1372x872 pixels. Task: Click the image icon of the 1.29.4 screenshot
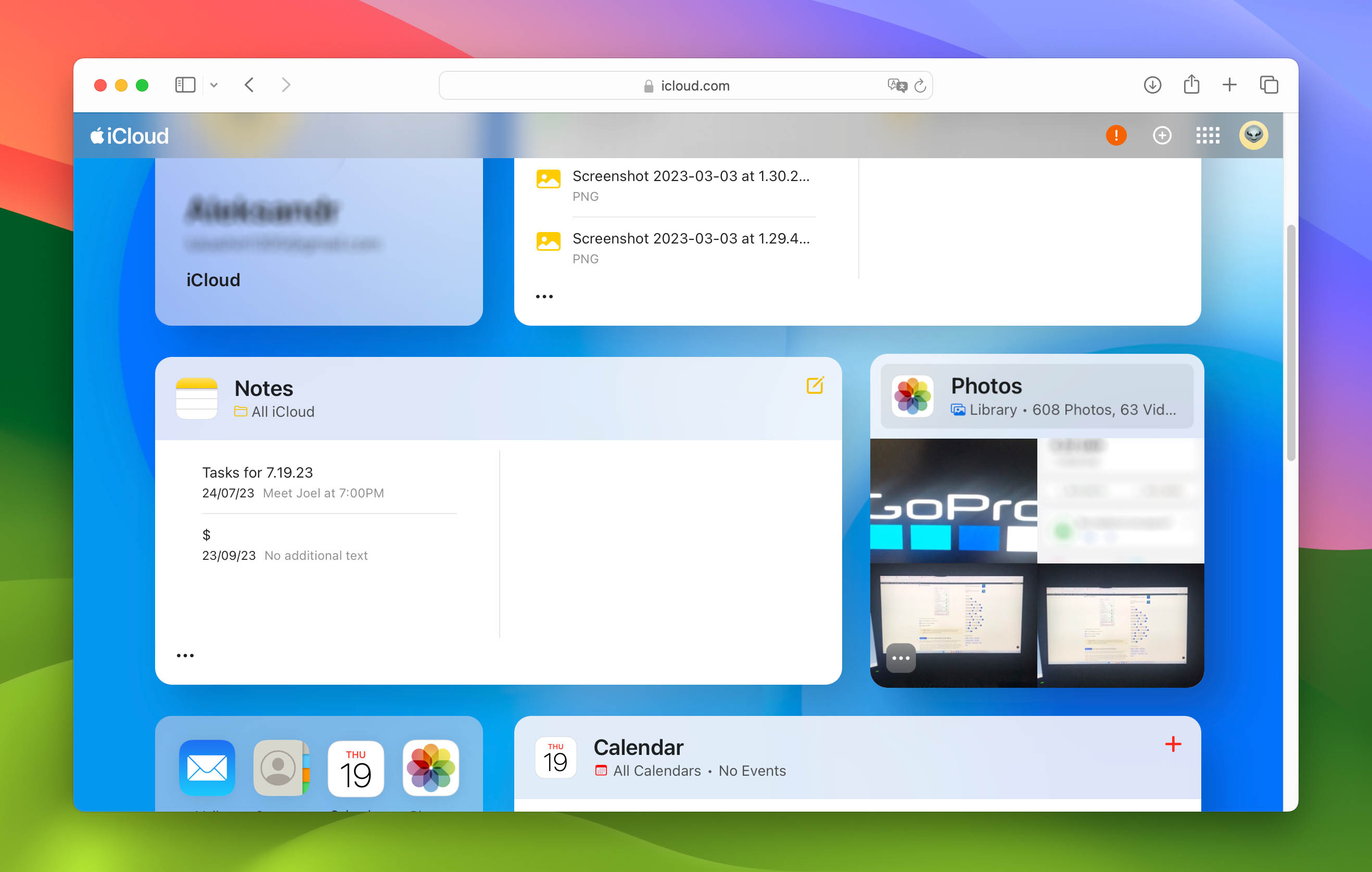pos(548,241)
